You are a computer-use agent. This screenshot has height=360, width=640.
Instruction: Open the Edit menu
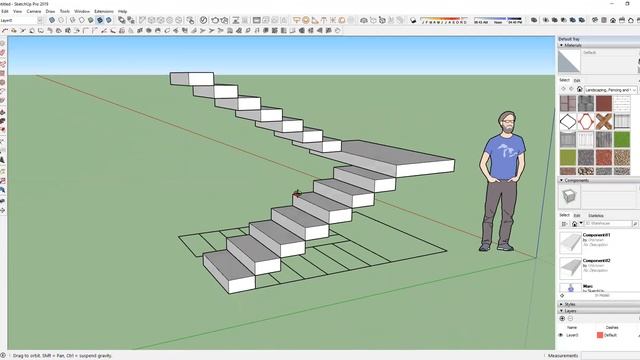[x=5, y=11]
